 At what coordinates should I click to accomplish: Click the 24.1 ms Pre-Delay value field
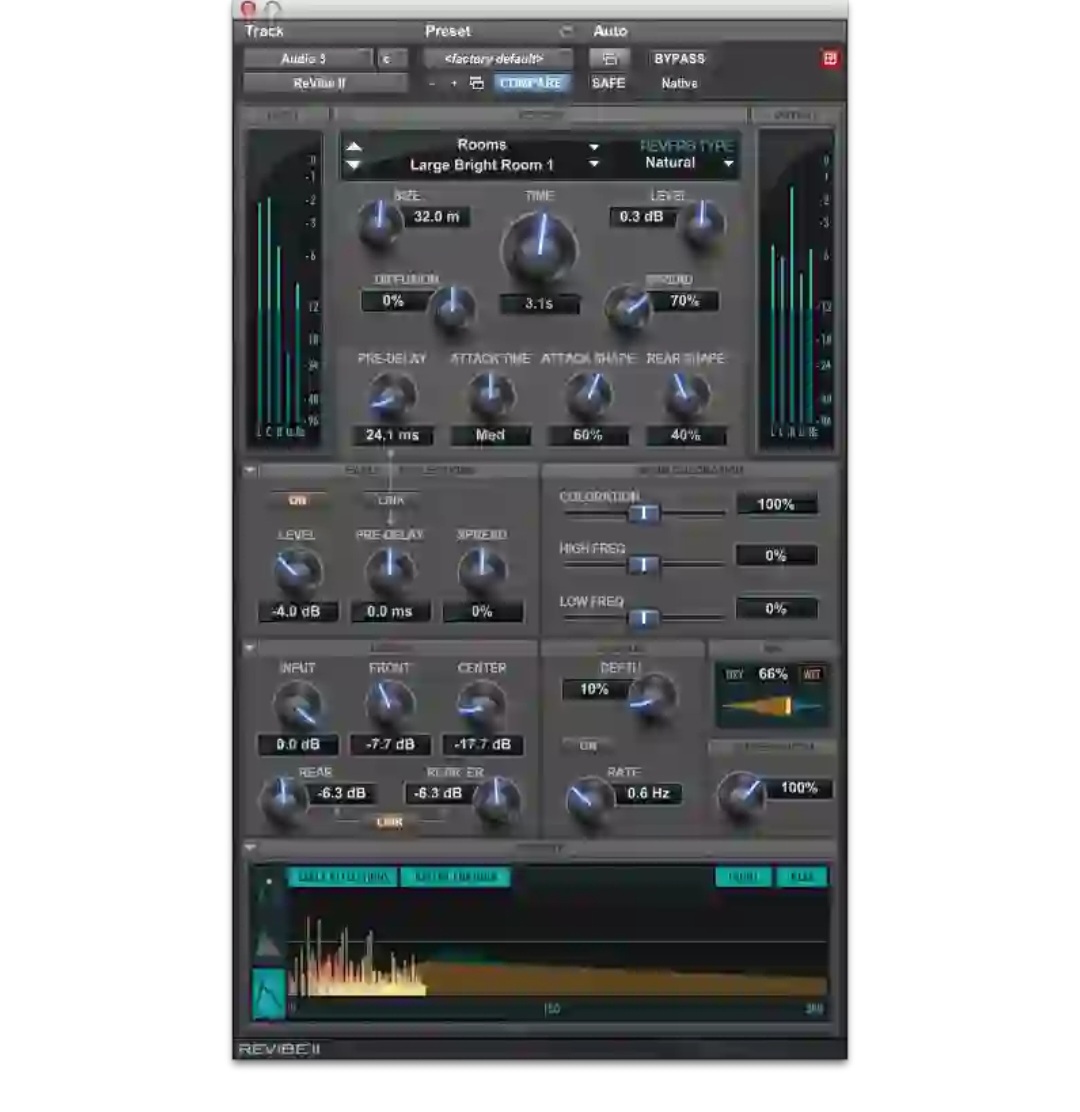click(391, 435)
